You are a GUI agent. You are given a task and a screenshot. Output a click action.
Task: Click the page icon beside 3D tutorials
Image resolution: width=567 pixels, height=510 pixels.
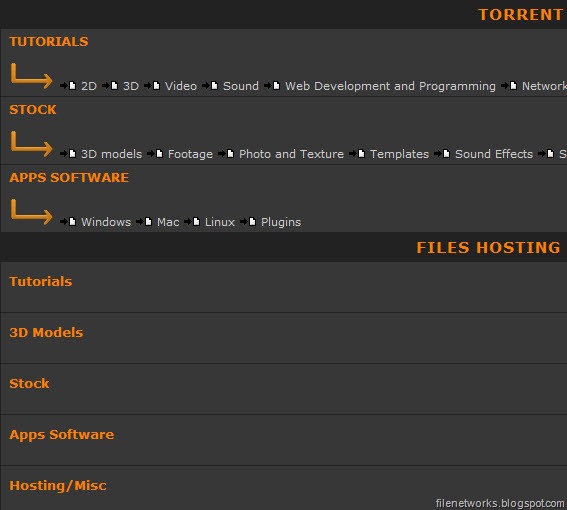click(x=114, y=86)
